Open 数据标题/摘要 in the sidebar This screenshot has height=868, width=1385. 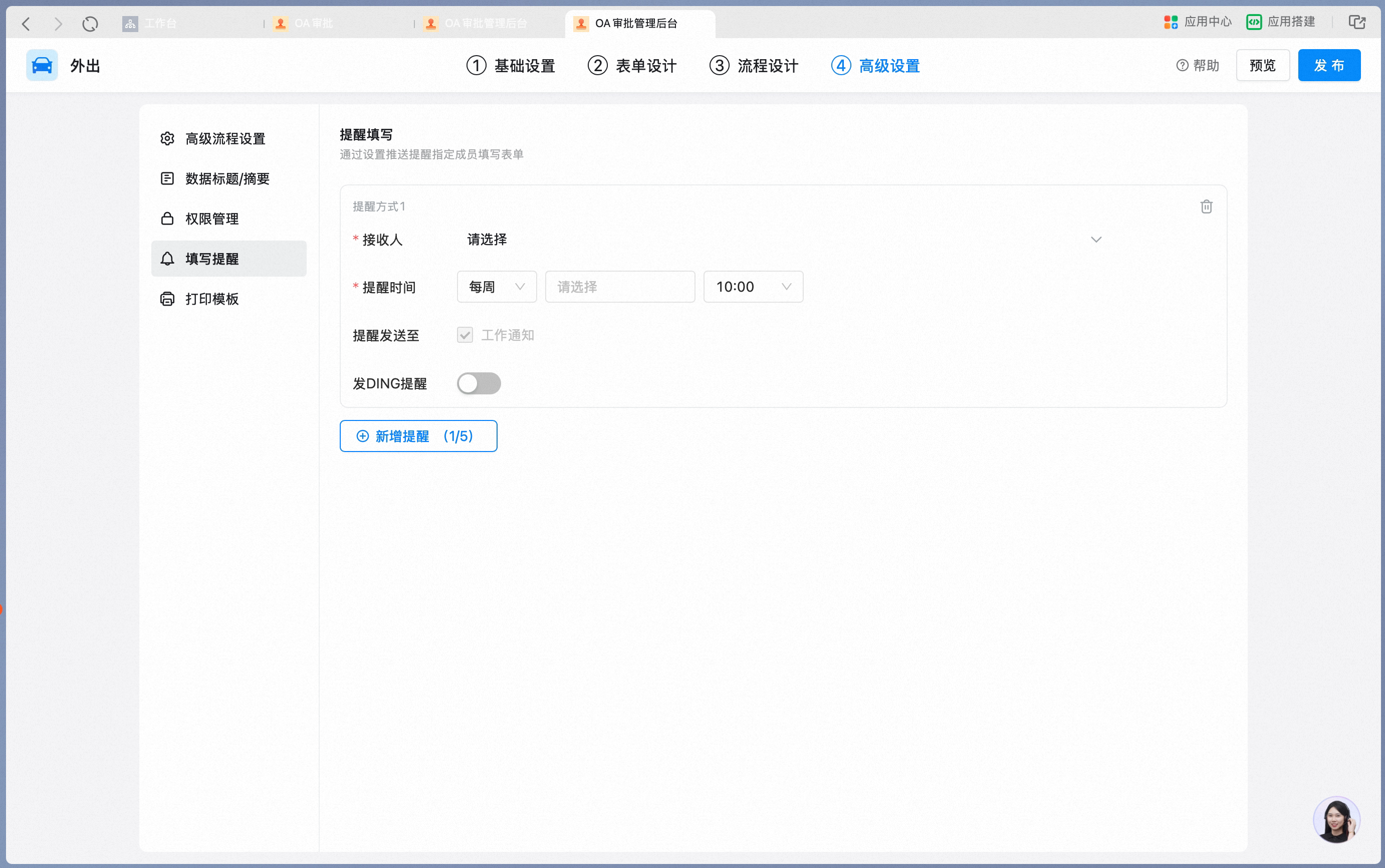(229, 178)
